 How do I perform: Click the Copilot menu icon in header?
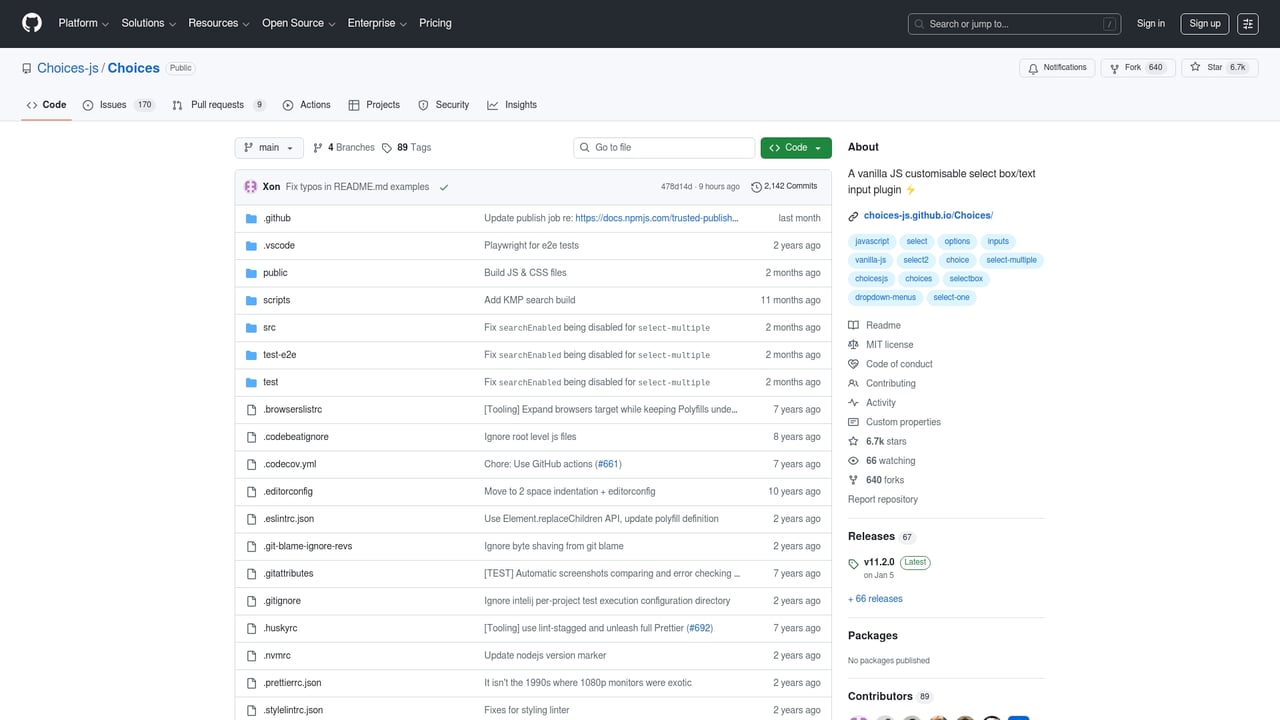[1247, 24]
